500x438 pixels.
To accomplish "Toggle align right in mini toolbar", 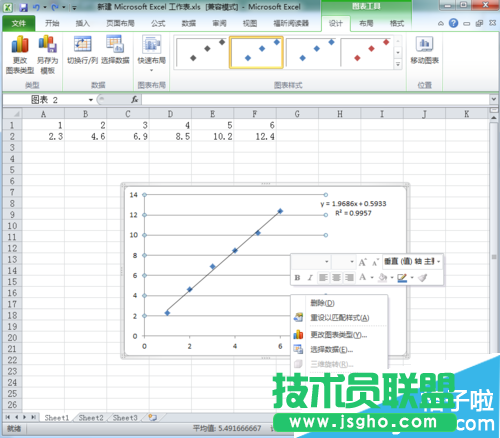I will (349, 277).
